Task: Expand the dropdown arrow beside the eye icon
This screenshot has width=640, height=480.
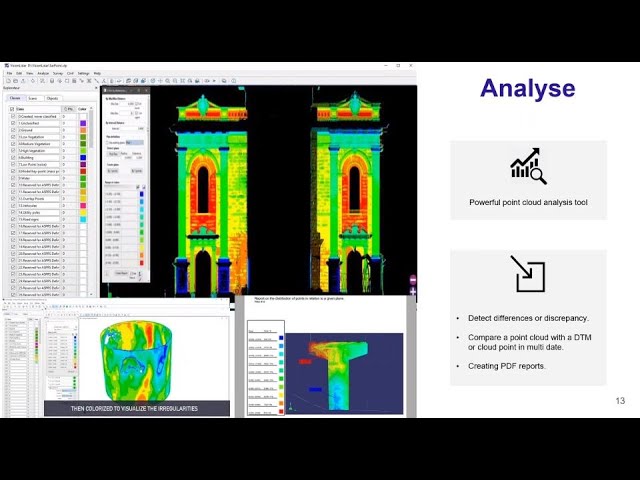Action: [215, 81]
